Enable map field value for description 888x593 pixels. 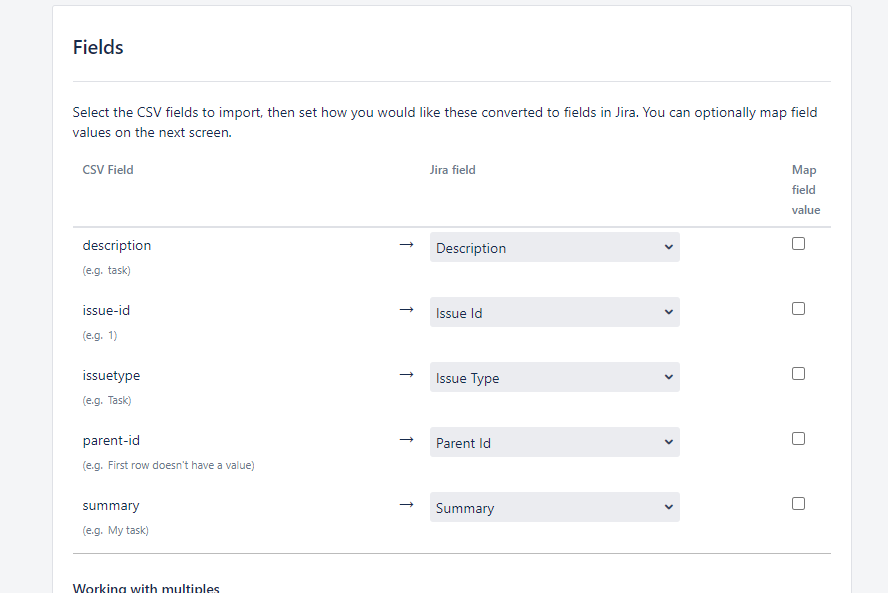798,244
